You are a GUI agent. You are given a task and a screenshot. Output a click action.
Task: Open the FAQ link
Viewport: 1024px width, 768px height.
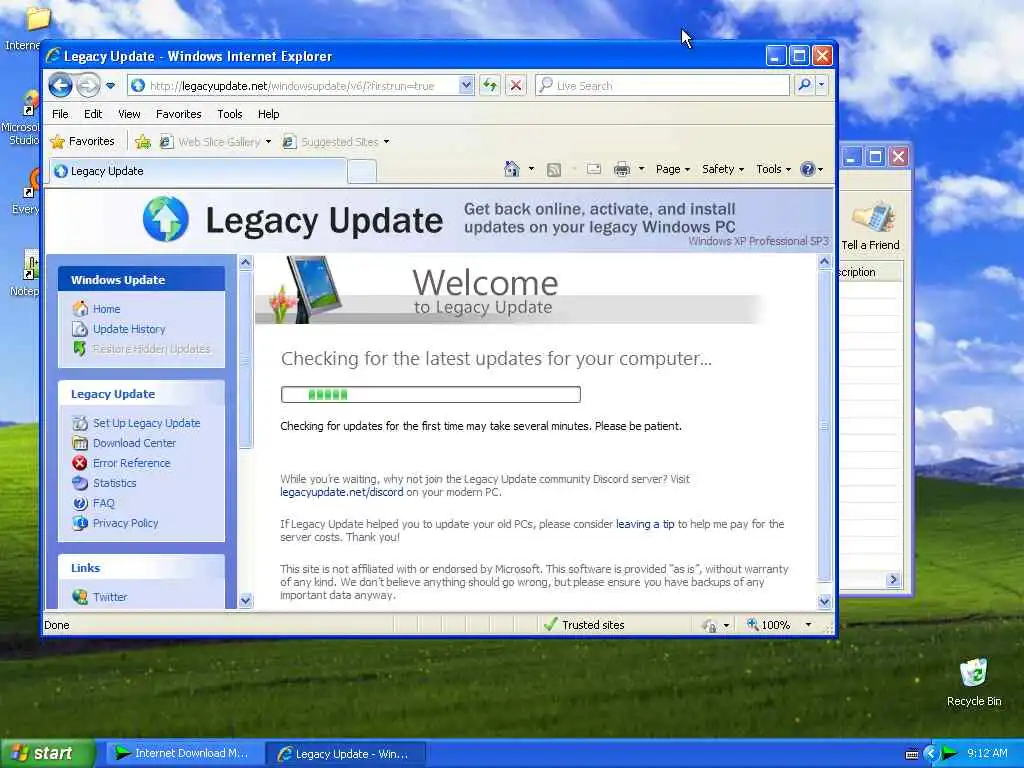103,503
